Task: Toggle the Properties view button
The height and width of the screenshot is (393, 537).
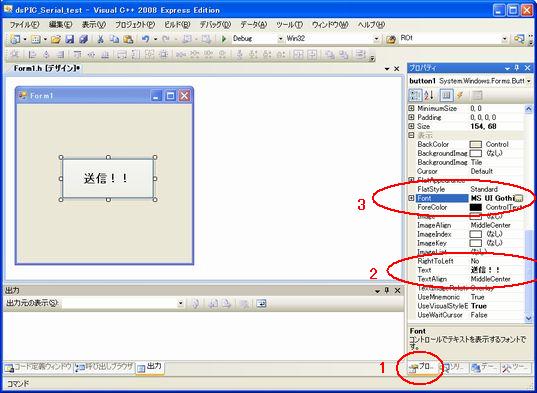Action: point(446,96)
